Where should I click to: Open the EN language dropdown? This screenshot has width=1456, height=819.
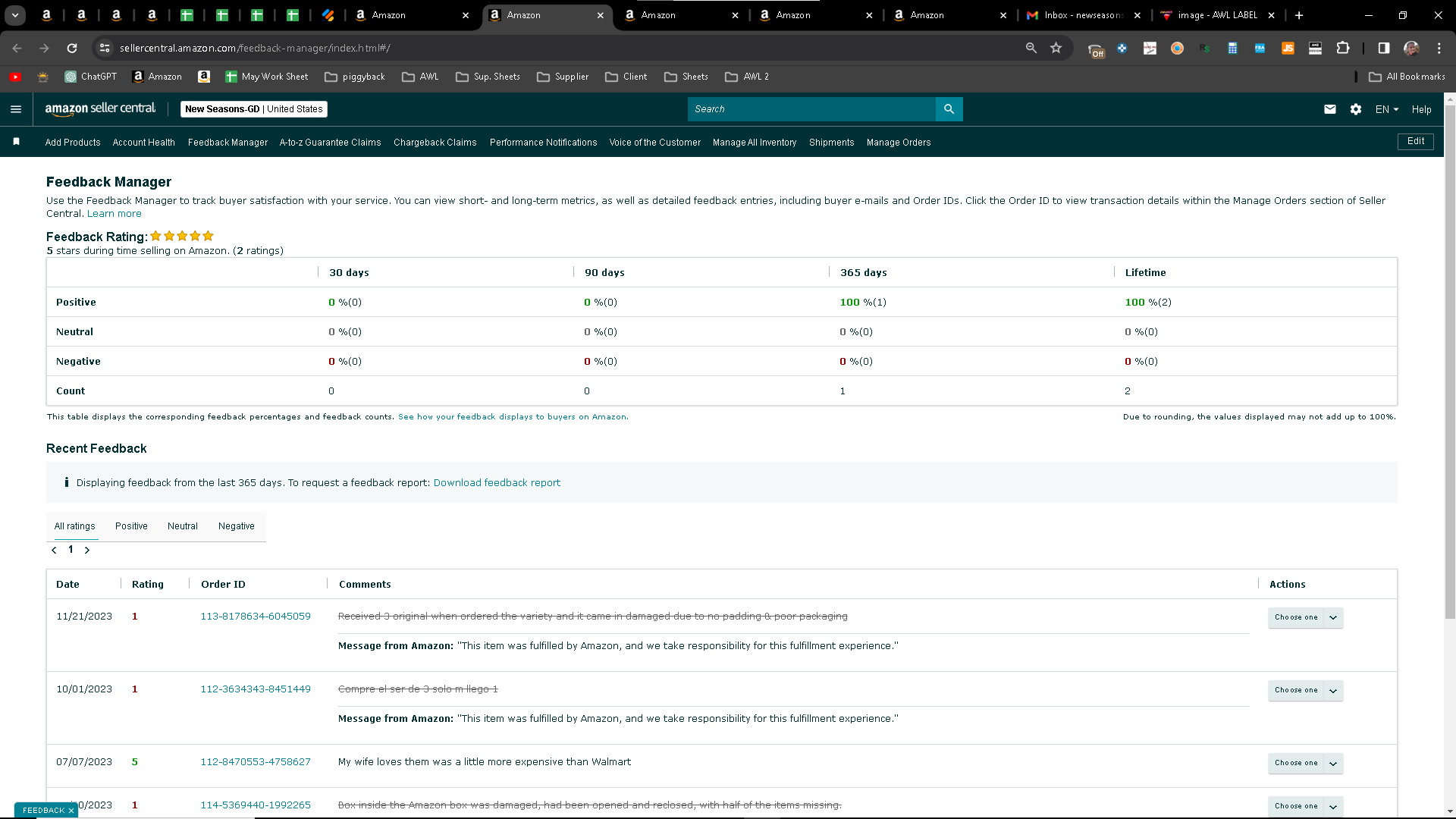click(1387, 109)
